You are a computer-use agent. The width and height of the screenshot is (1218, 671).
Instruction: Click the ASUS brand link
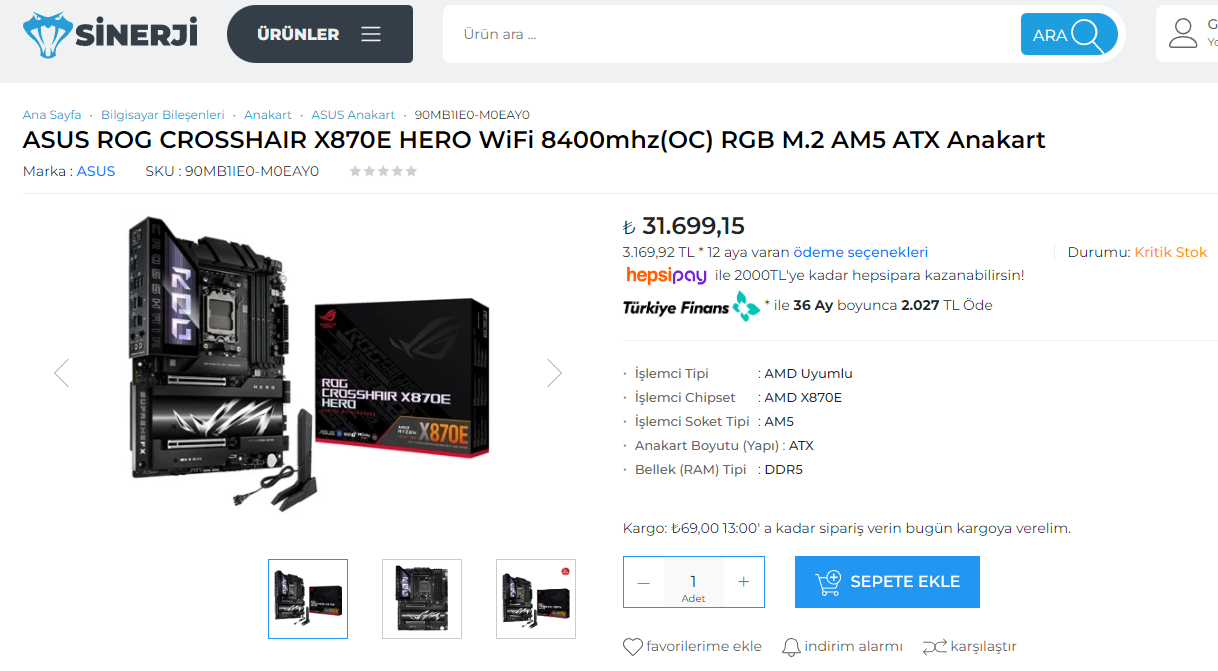pyautogui.click(x=96, y=171)
